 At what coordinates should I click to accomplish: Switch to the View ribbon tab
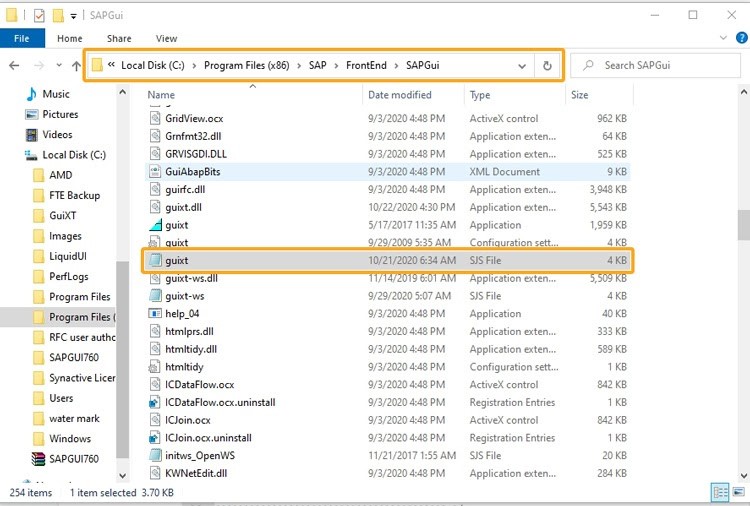[166, 39]
